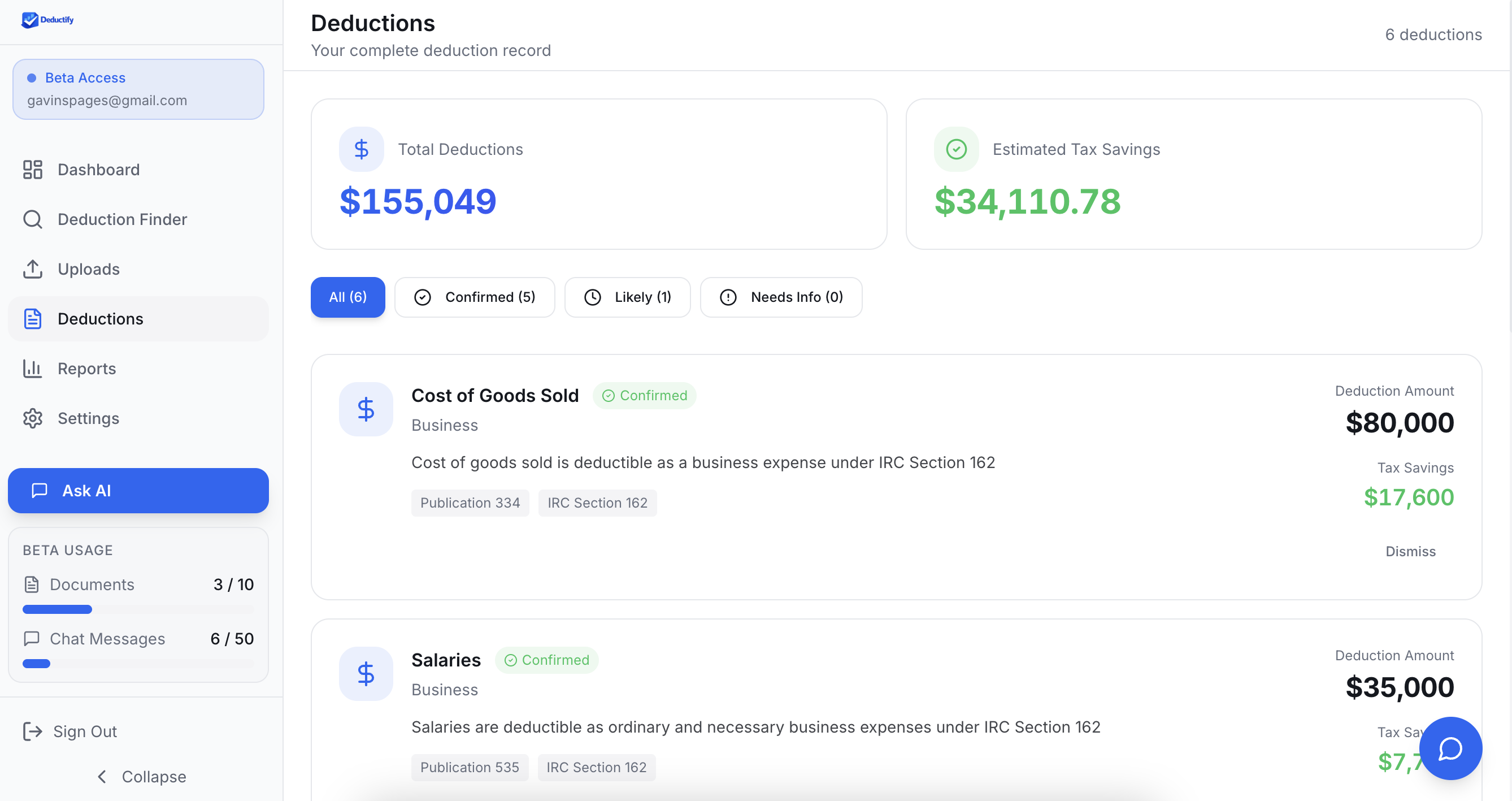The height and width of the screenshot is (801, 1512).
Task: Click the Reports bar chart icon
Action: pyautogui.click(x=33, y=369)
